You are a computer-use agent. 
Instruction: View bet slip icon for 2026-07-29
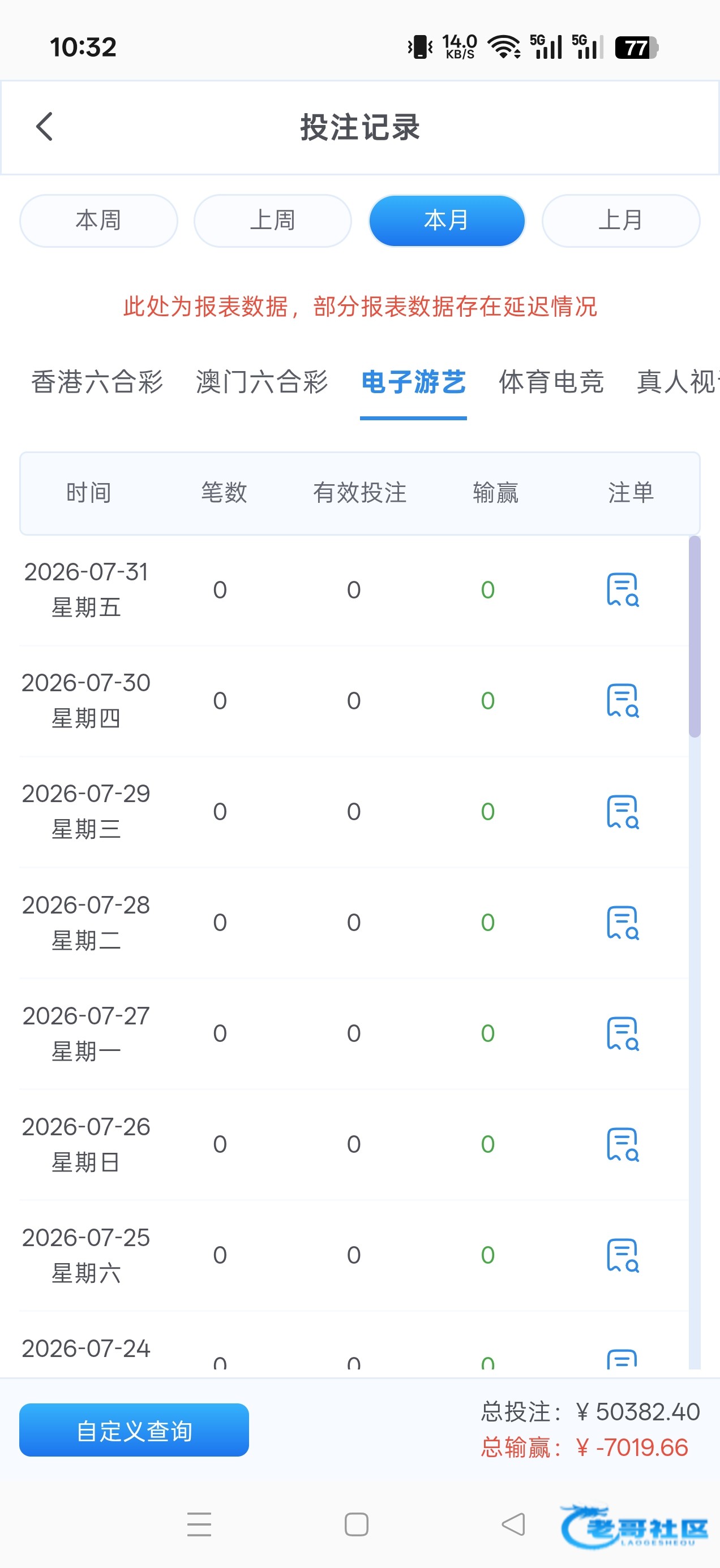(623, 811)
